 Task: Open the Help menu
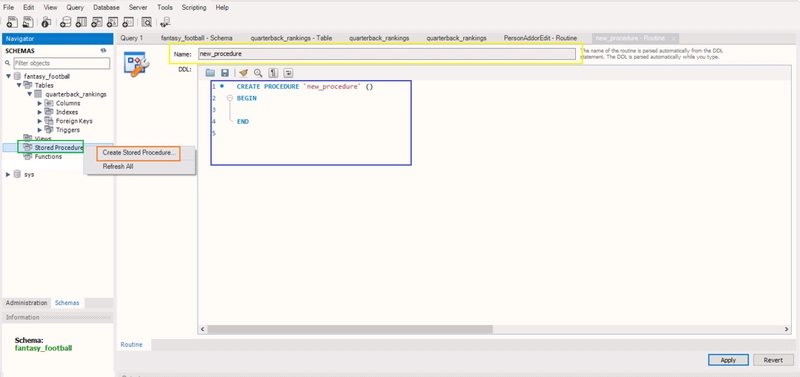222,8
